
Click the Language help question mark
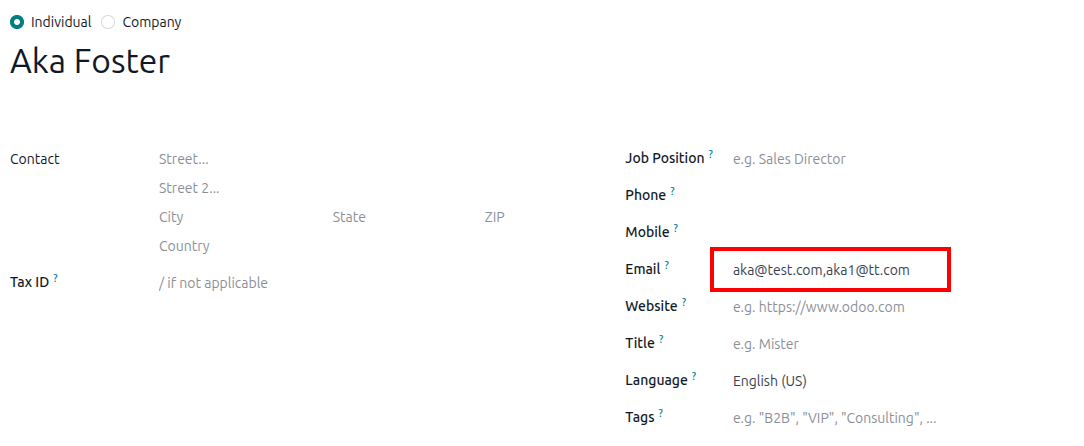tap(694, 376)
